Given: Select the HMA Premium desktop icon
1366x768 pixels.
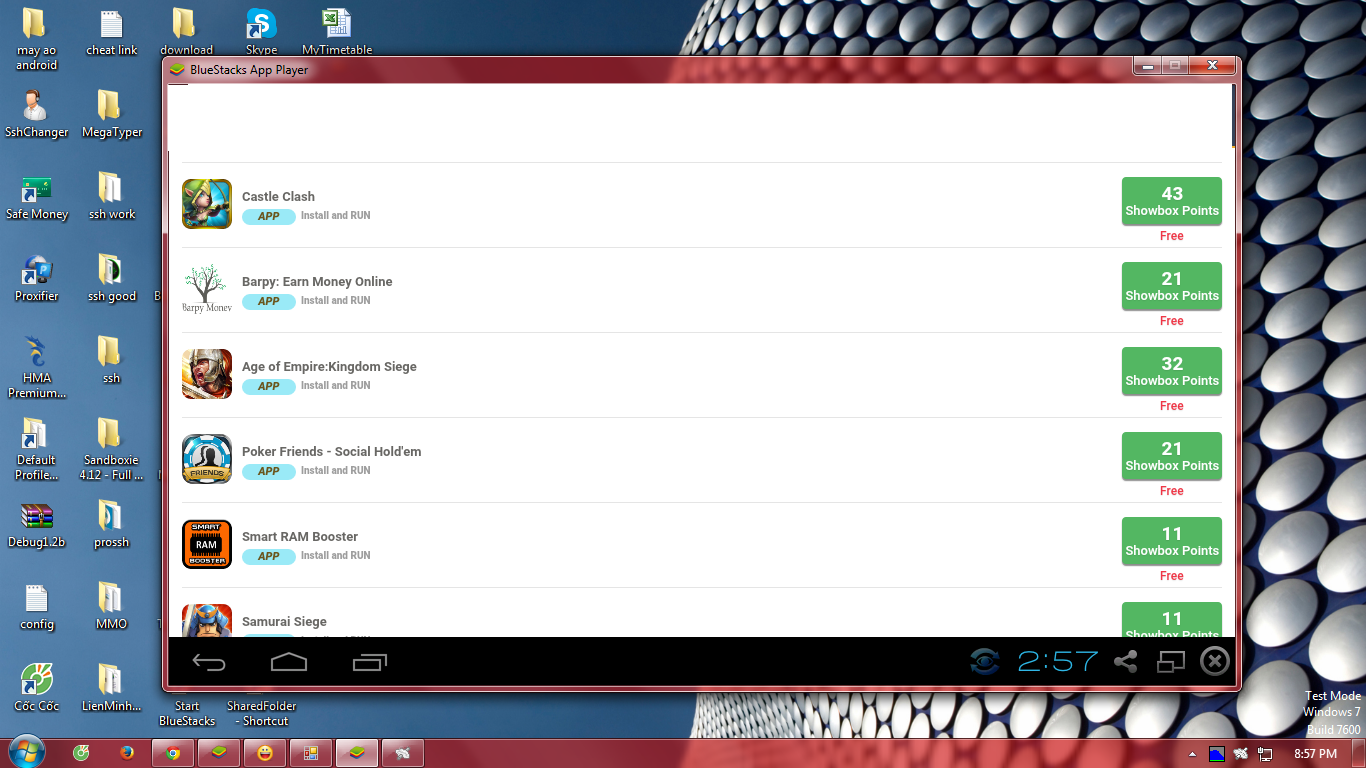Looking at the screenshot, I should pos(36,368).
